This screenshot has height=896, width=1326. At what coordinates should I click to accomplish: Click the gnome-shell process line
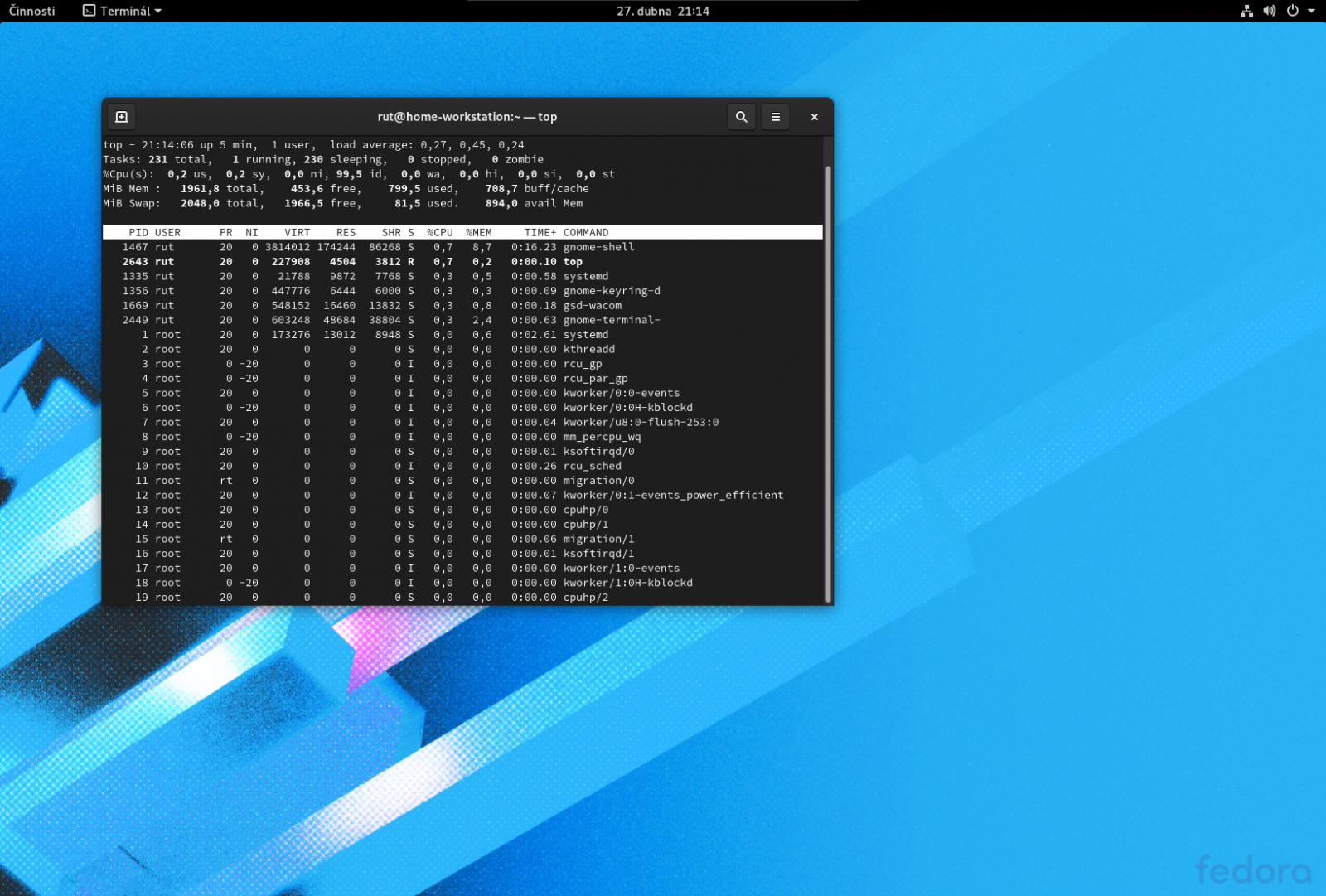pyautogui.click(x=414, y=246)
